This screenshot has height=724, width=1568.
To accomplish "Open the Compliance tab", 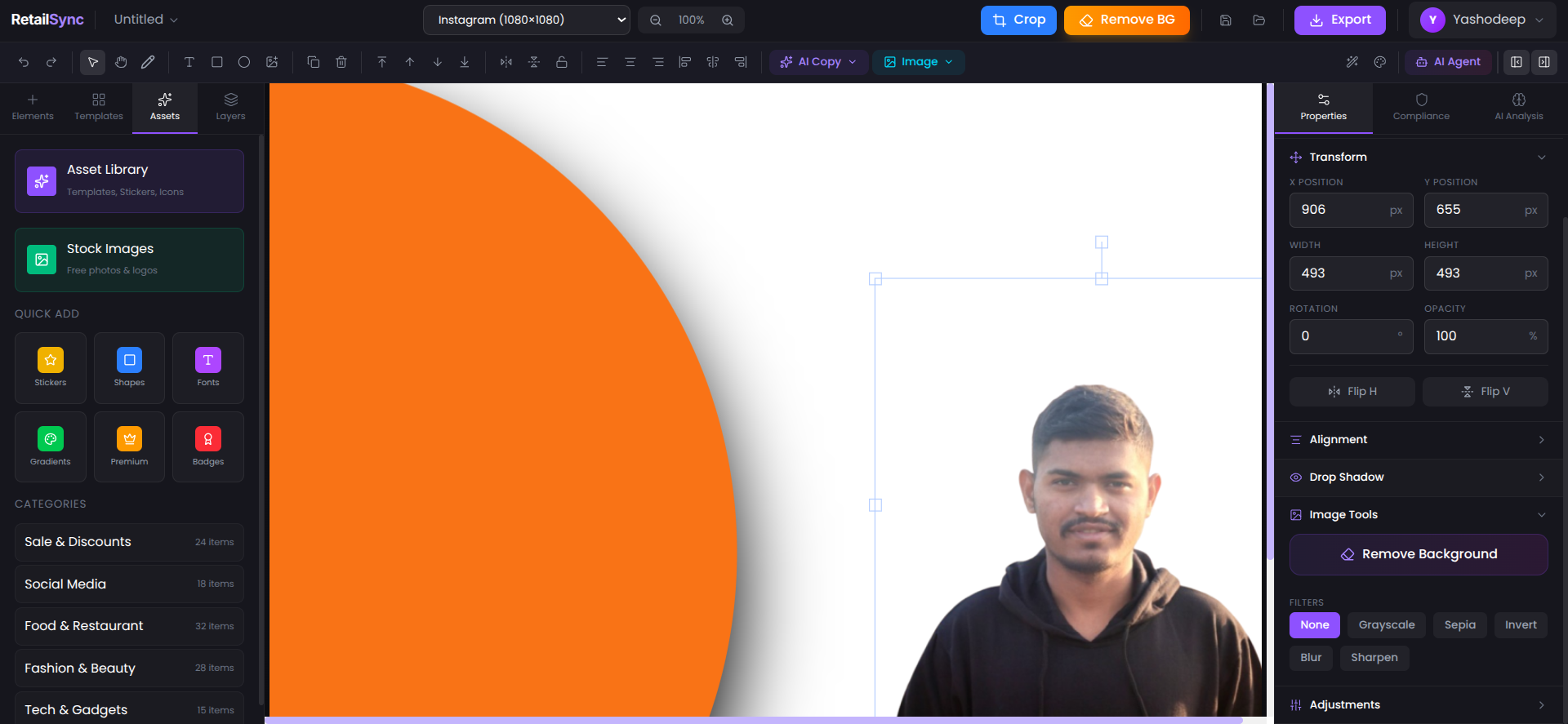I will pos(1421,108).
